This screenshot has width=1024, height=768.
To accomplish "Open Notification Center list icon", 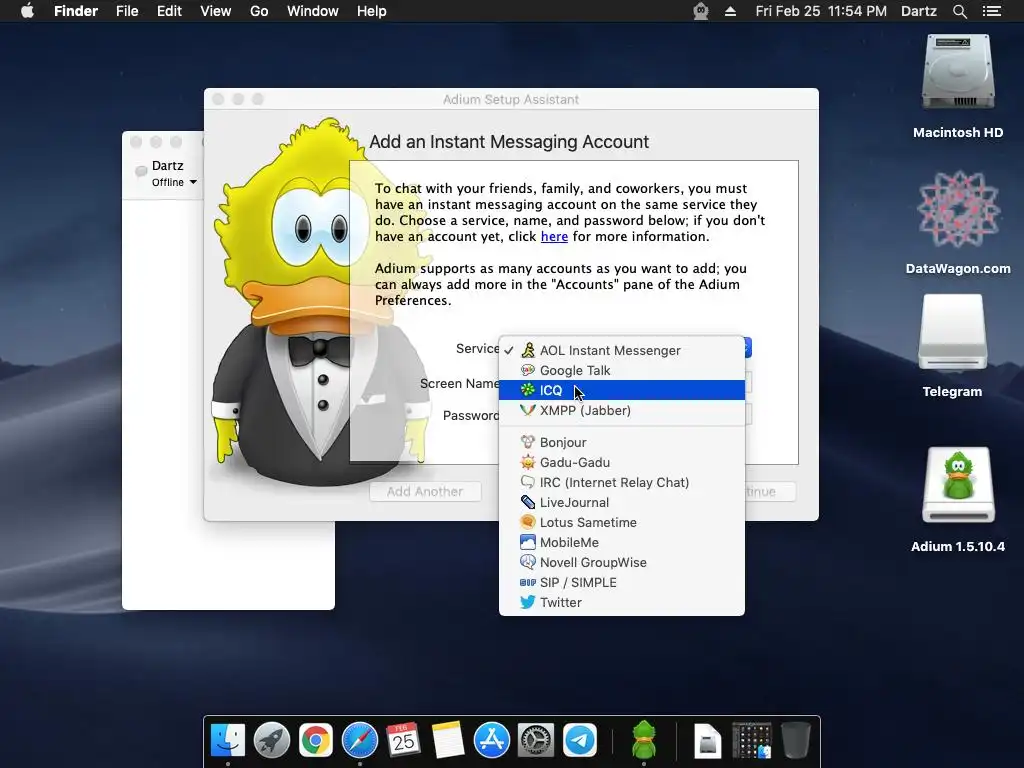I will [992, 11].
